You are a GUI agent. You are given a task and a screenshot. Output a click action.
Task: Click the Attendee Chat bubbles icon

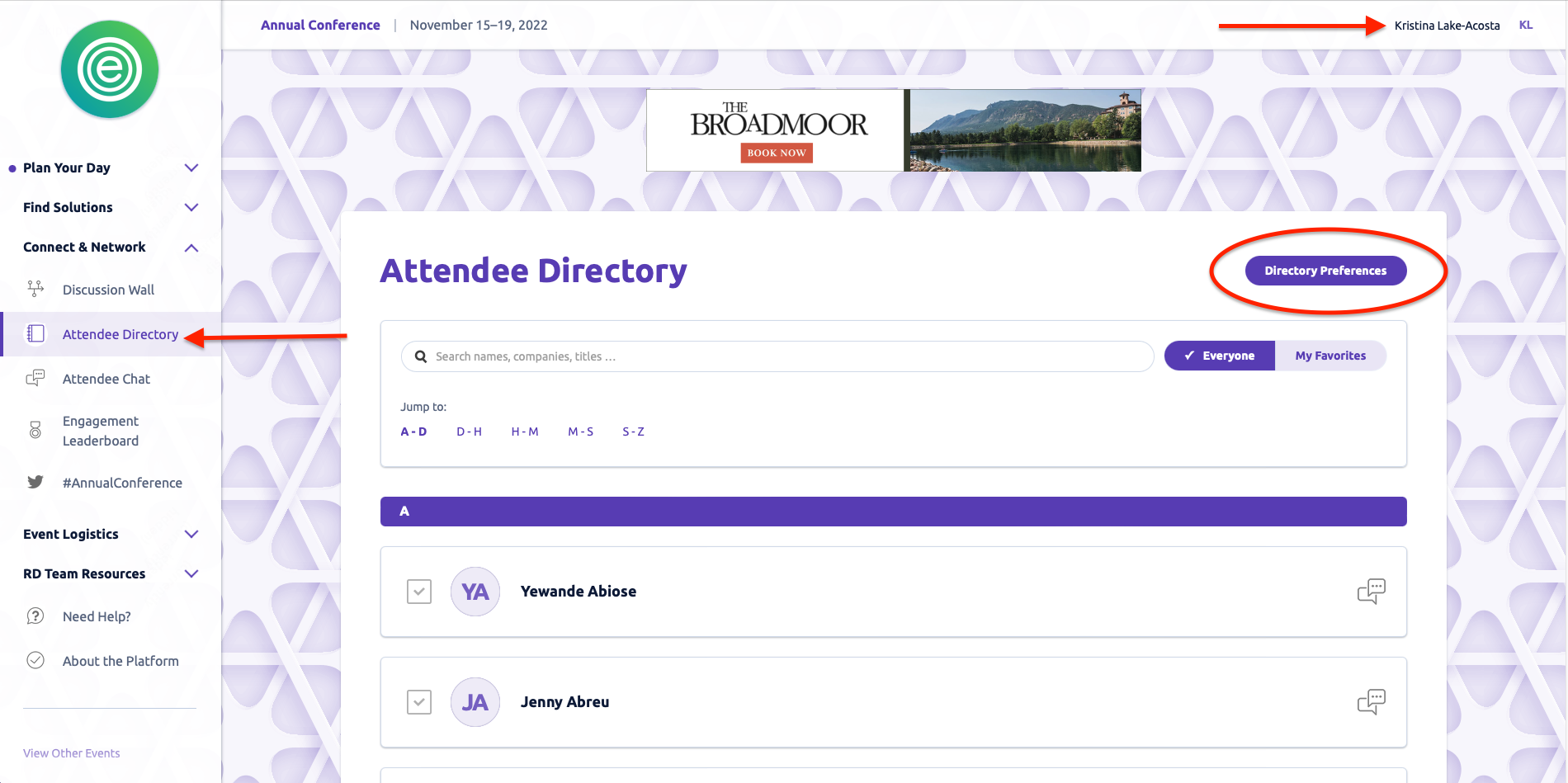coord(35,378)
